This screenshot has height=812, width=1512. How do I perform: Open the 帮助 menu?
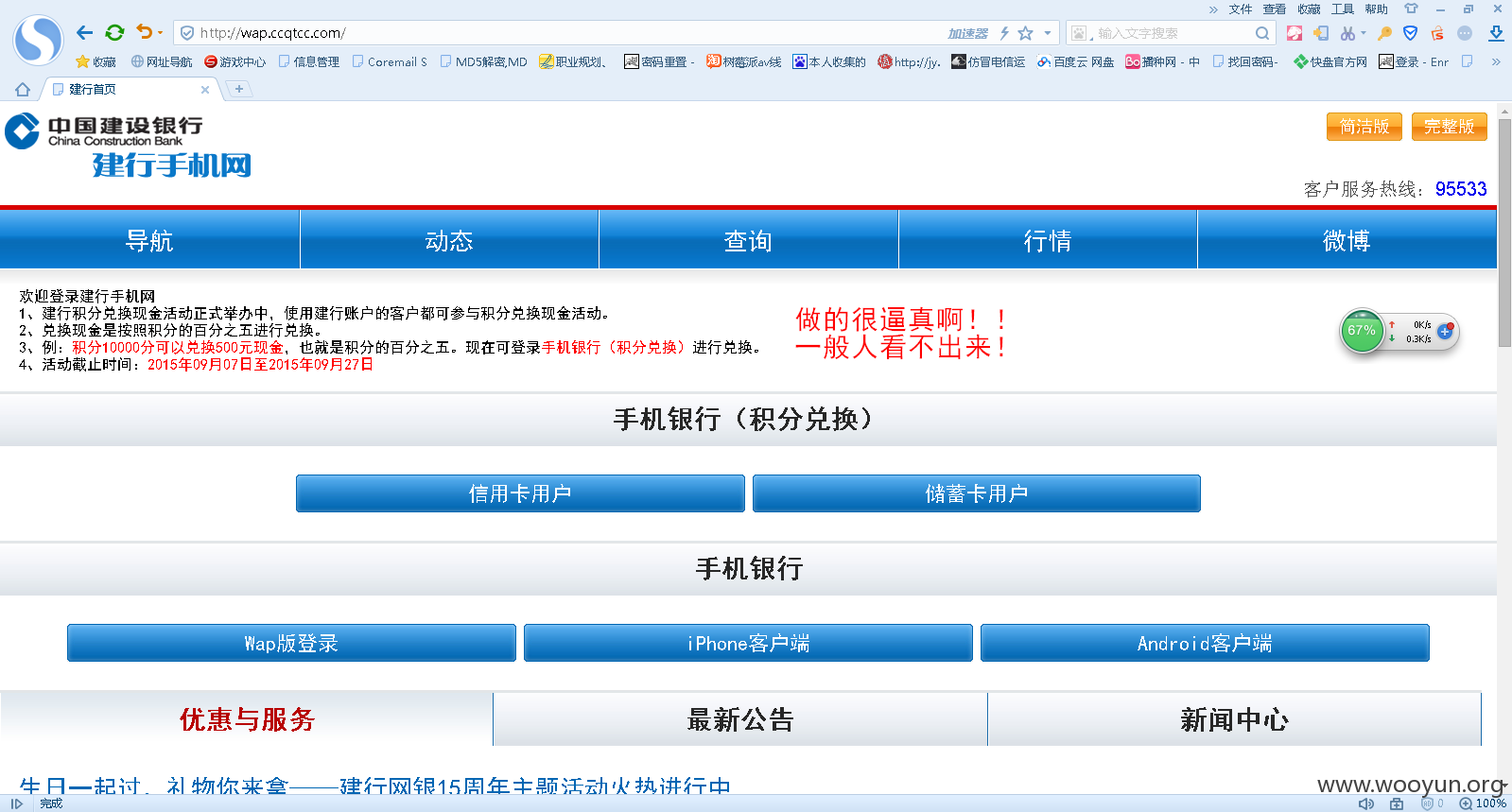pos(1377,9)
